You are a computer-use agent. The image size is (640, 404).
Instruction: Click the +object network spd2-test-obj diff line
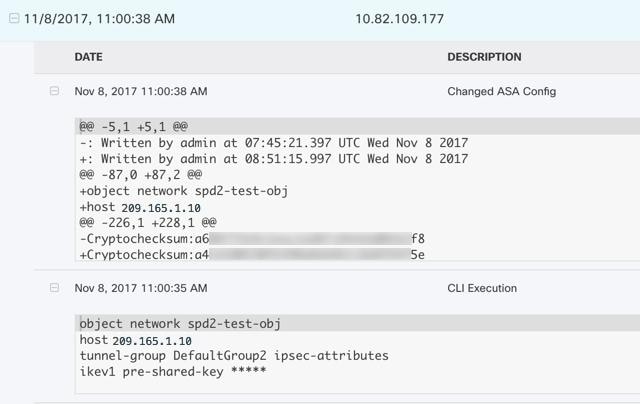184,191
